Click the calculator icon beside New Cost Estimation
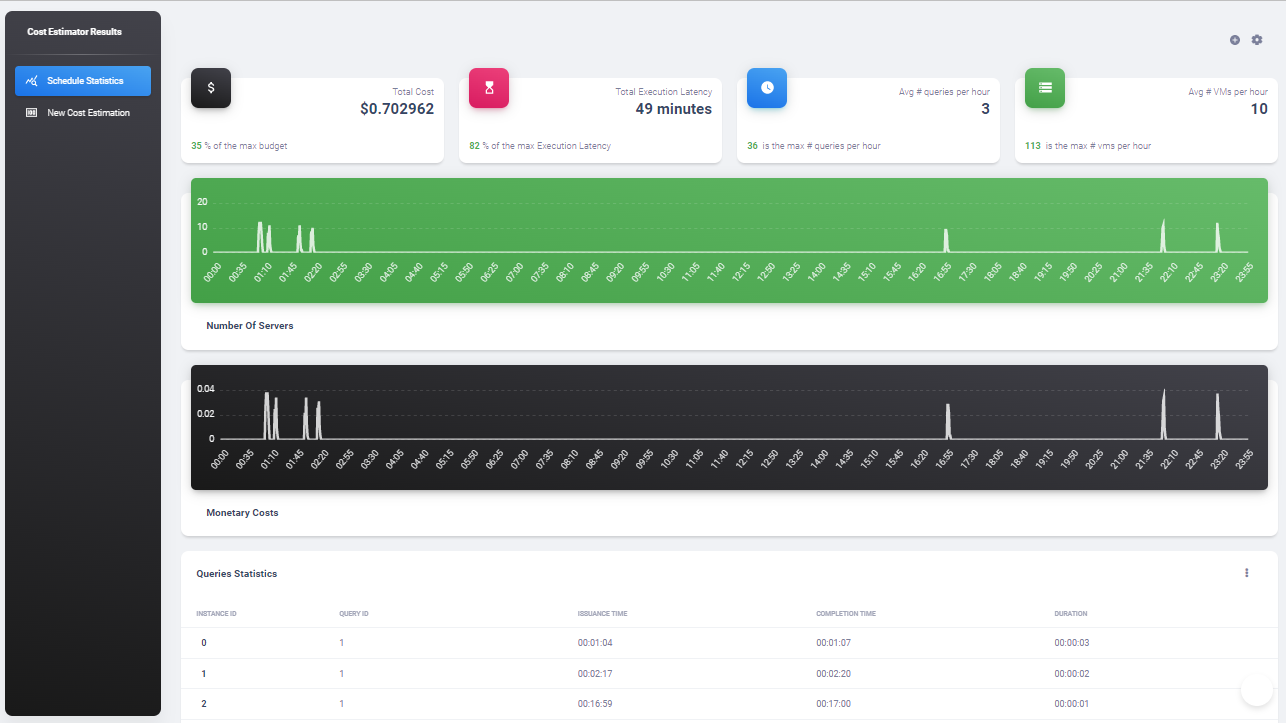This screenshot has height=723, width=1286. point(32,112)
